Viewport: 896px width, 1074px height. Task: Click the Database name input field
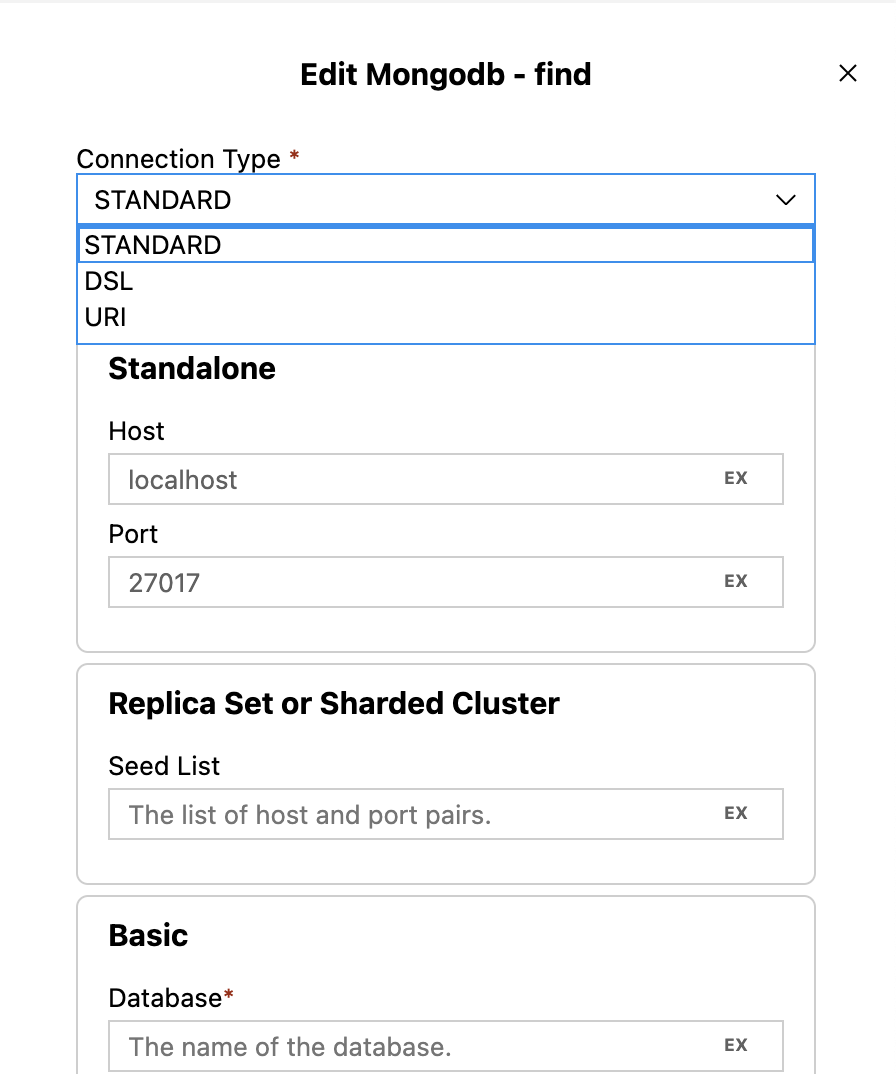point(400,1046)
